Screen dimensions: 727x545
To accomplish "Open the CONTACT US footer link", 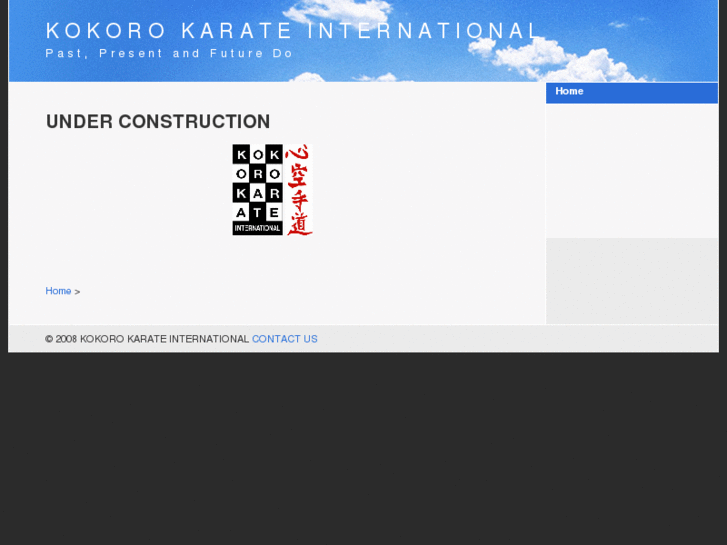I will pyautogui.click(x=285, y=339).
